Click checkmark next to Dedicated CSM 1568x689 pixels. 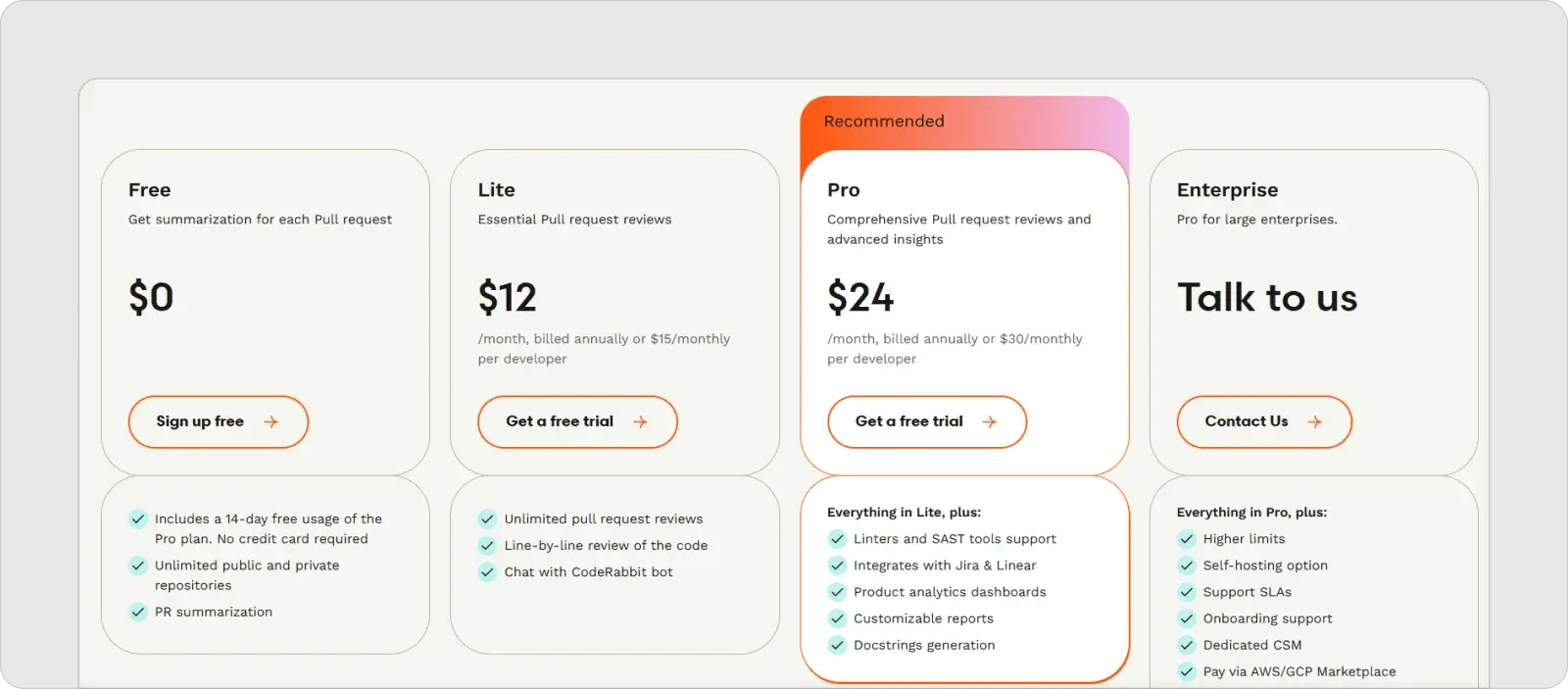pos(1187,644)
